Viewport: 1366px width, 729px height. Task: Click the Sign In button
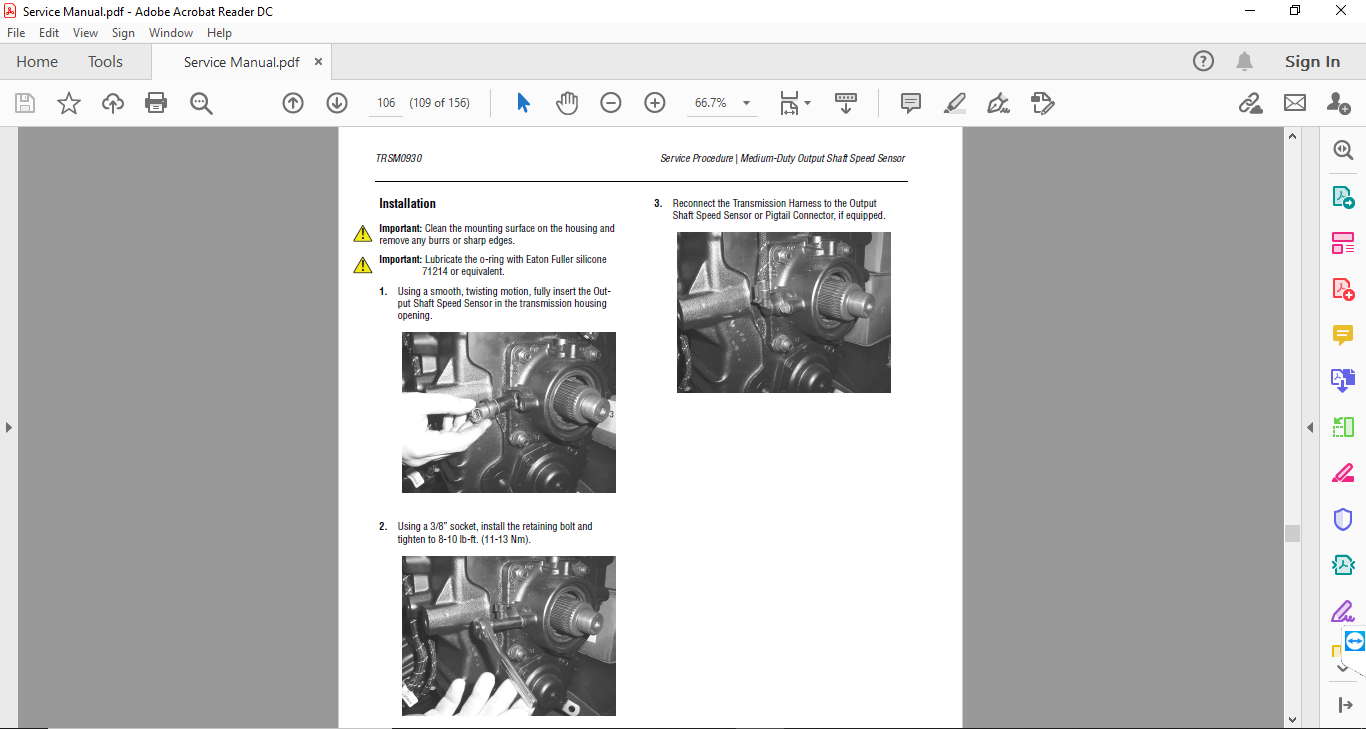pos(1312,62)
